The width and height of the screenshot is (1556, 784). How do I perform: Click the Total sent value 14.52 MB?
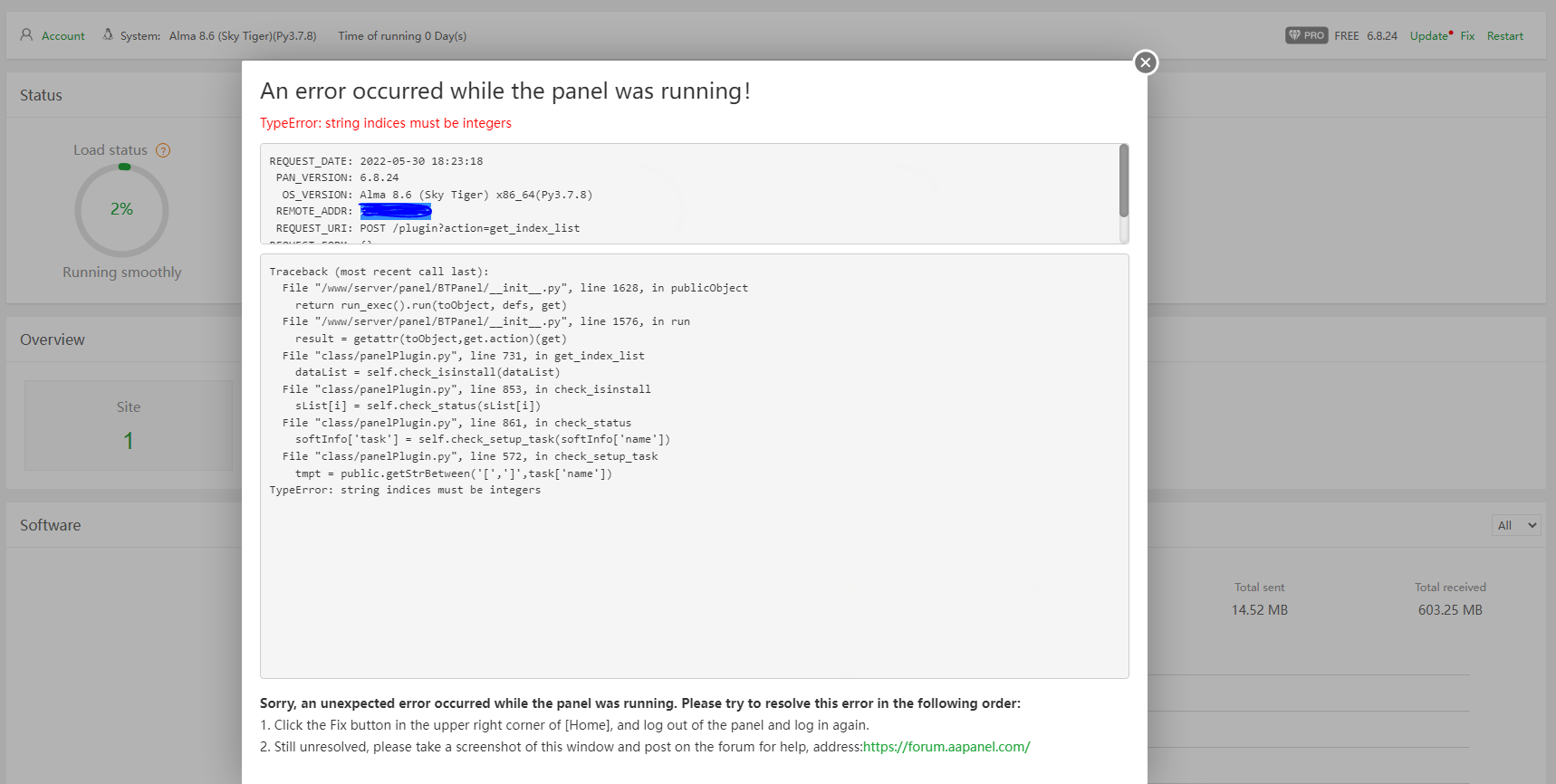click(1260, 610)
